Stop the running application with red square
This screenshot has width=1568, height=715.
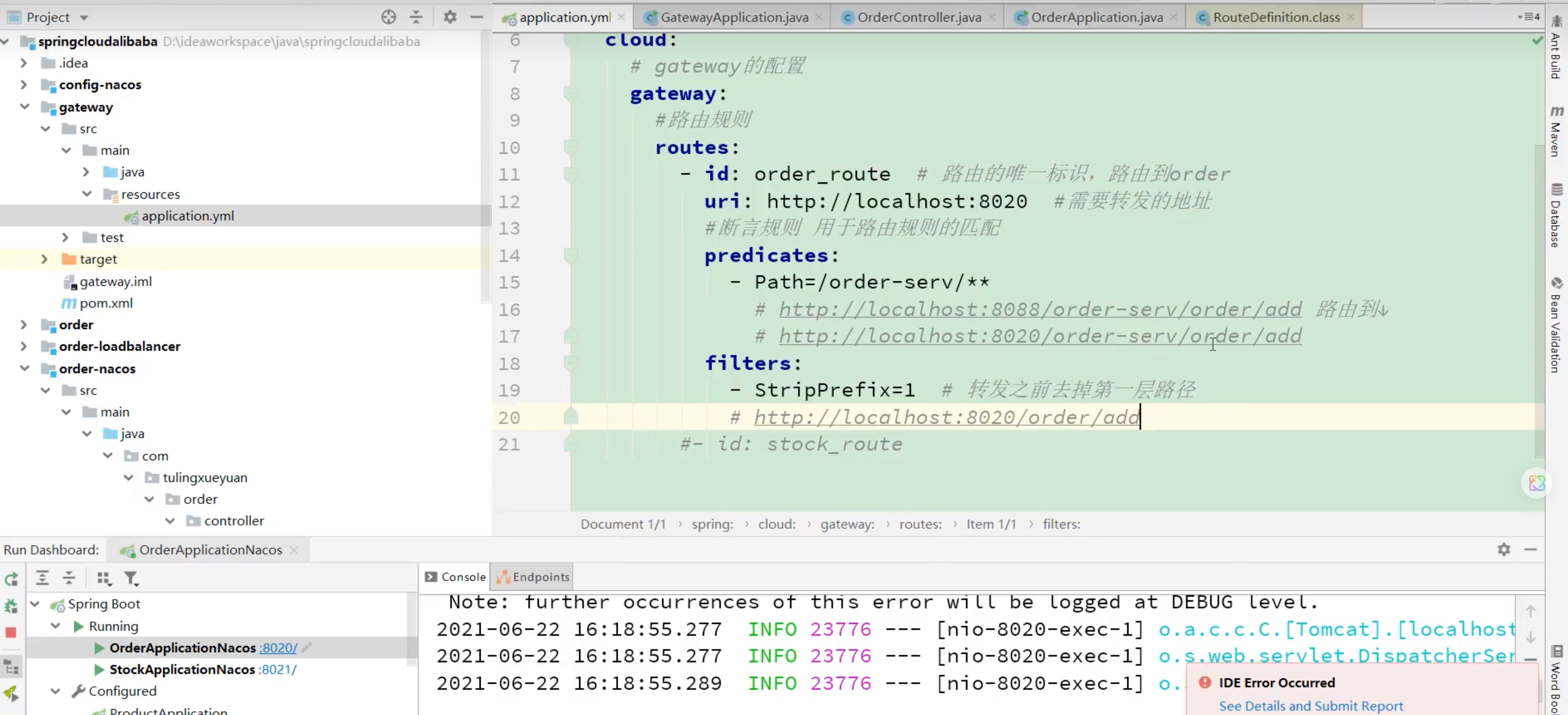click(11, 633)
